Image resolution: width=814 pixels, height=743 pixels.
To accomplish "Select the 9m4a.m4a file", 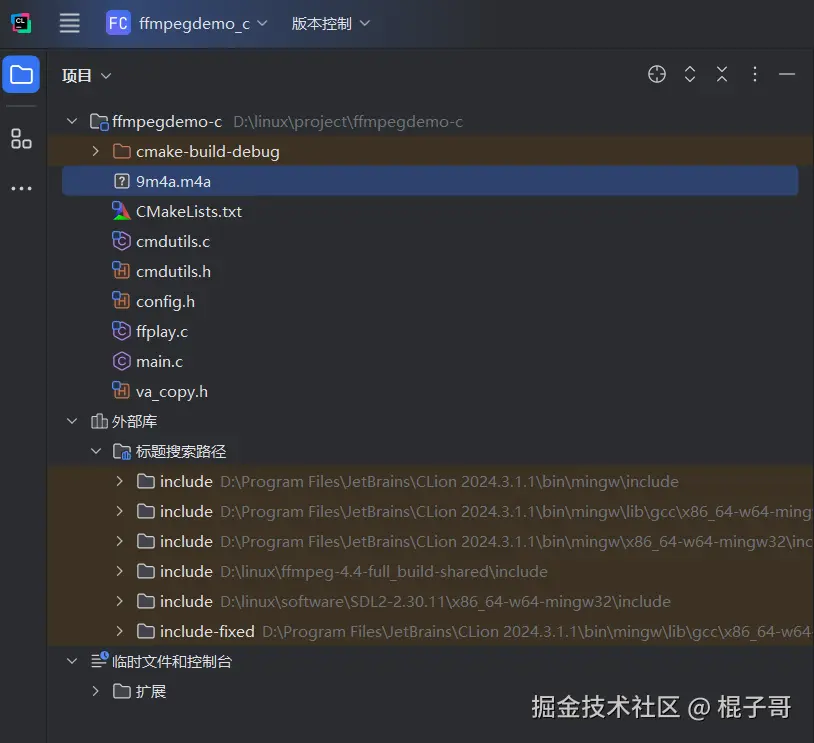I will click(x=430, y=181).
